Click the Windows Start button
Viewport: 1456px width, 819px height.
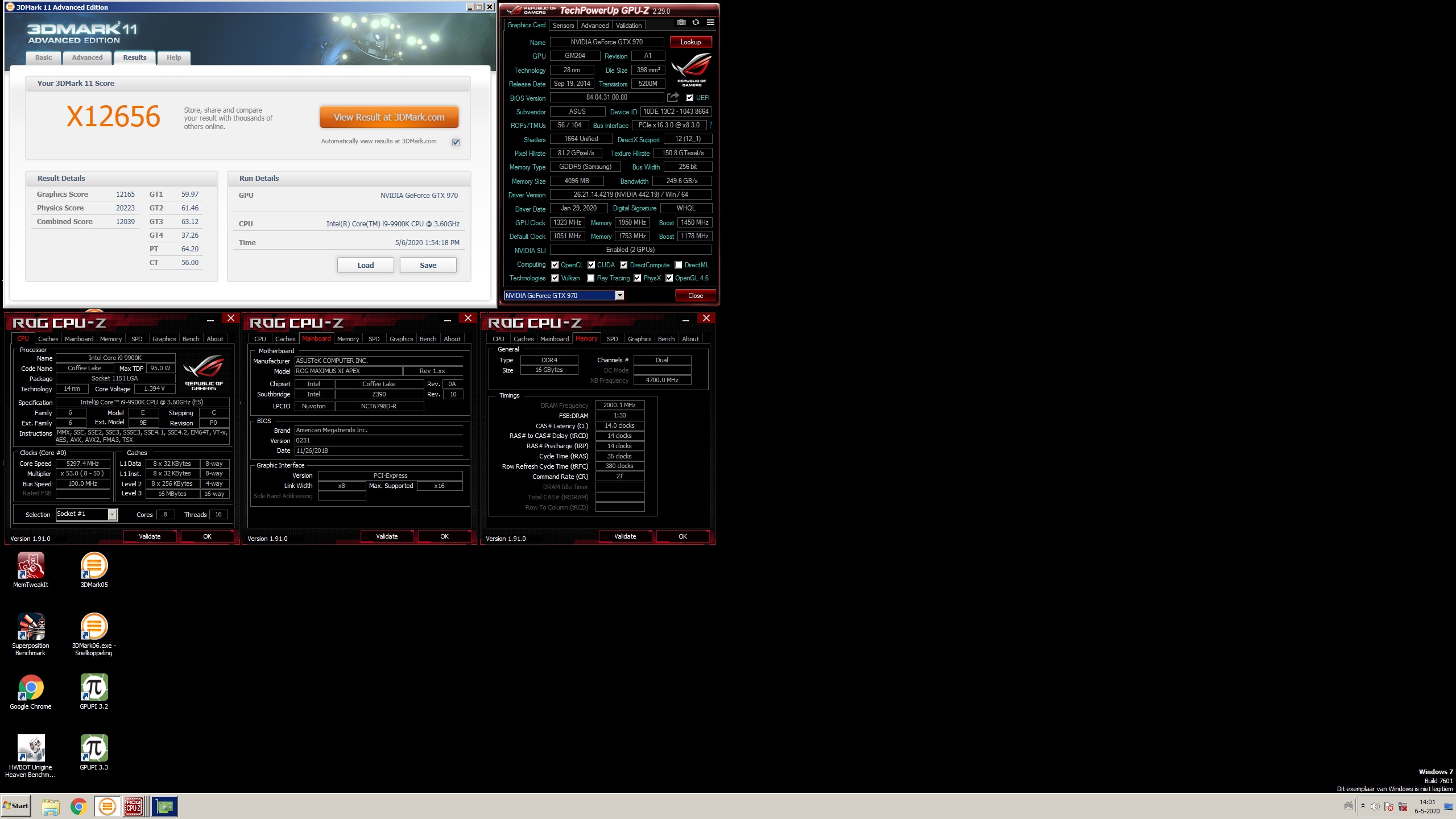[x=16, y=806]
